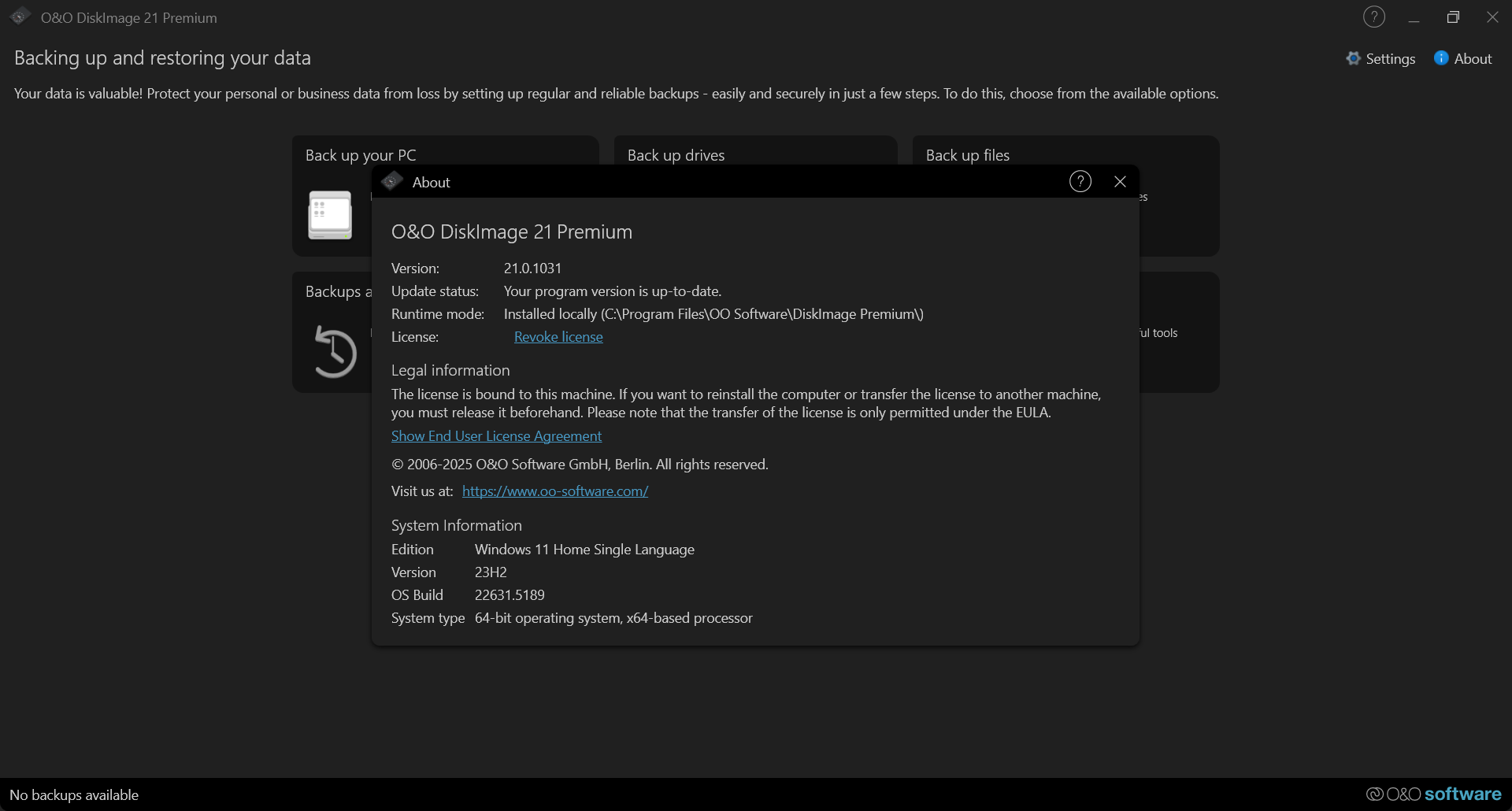Click OS Build value 22631.5189
The height and width of the screenshot is (811, 1512).
coord(510,594)
